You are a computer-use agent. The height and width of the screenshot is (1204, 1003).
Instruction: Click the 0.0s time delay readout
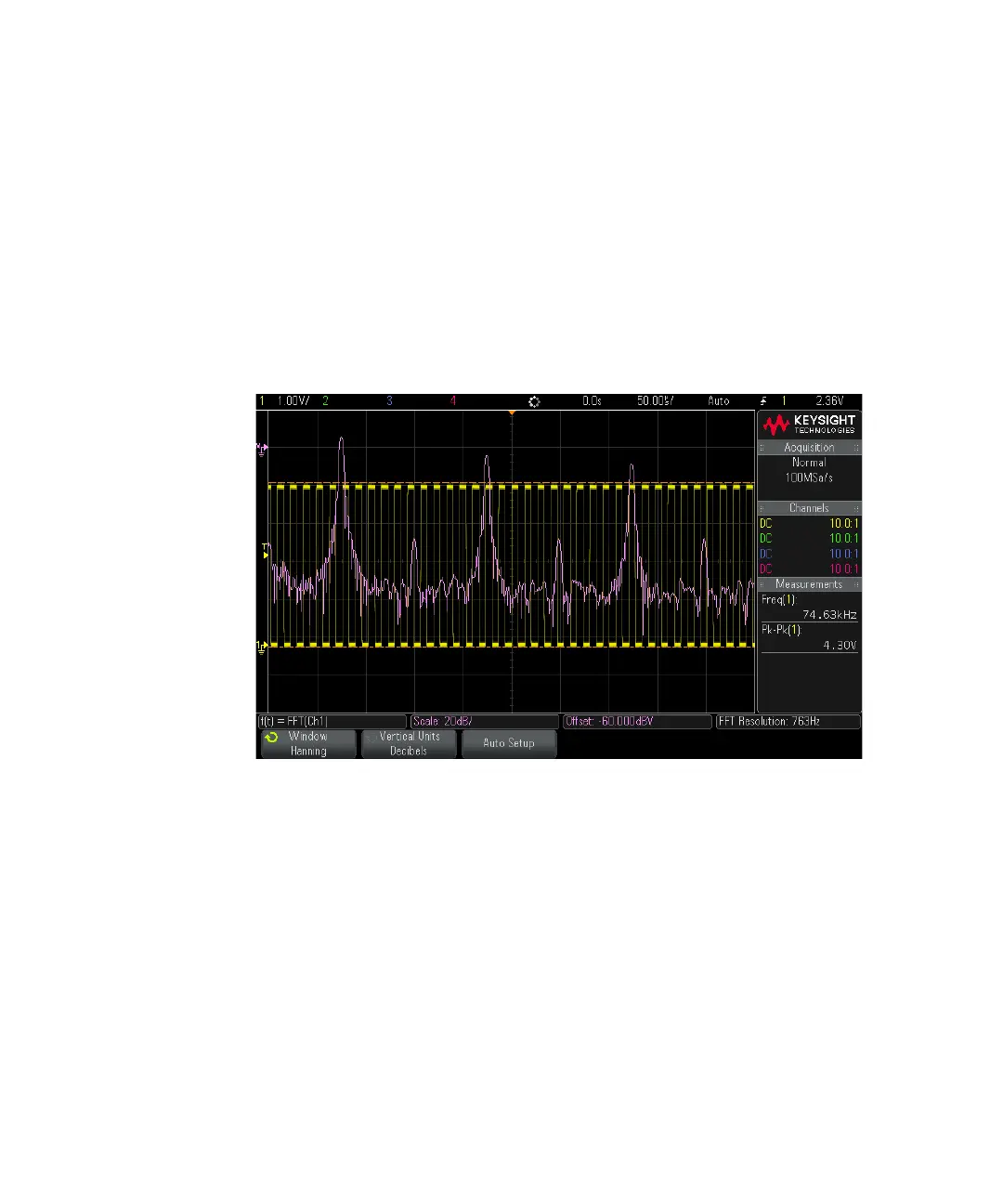click(x=592, y=400)
